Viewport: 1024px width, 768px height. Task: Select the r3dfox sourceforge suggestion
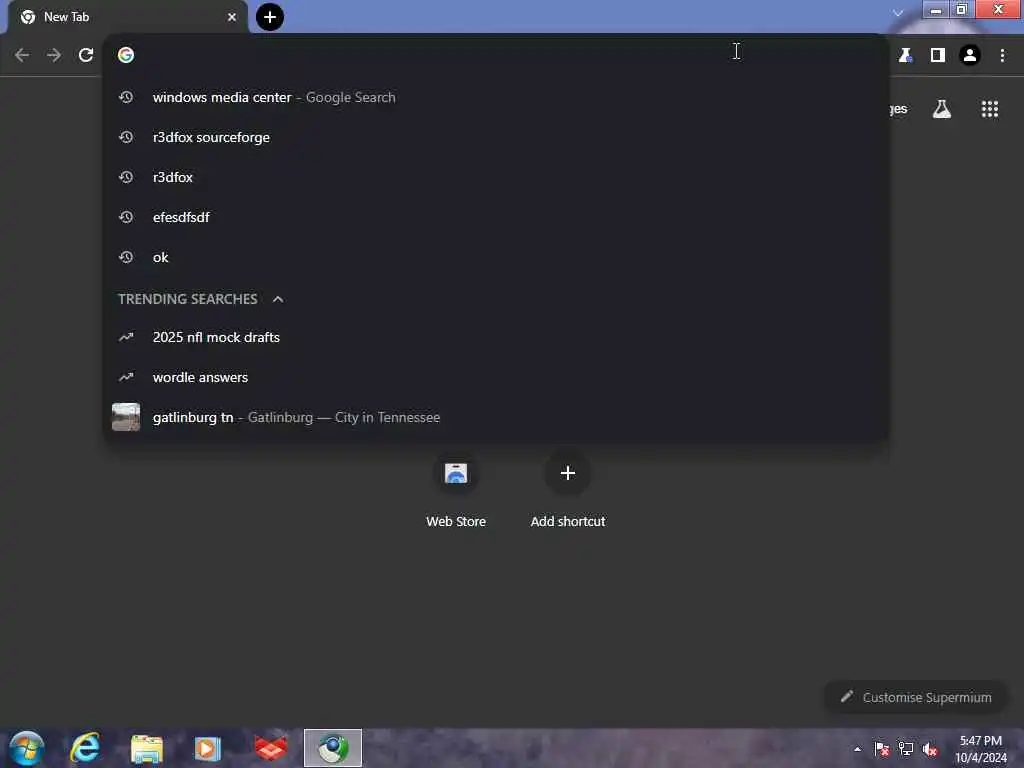tap(495, 137)
